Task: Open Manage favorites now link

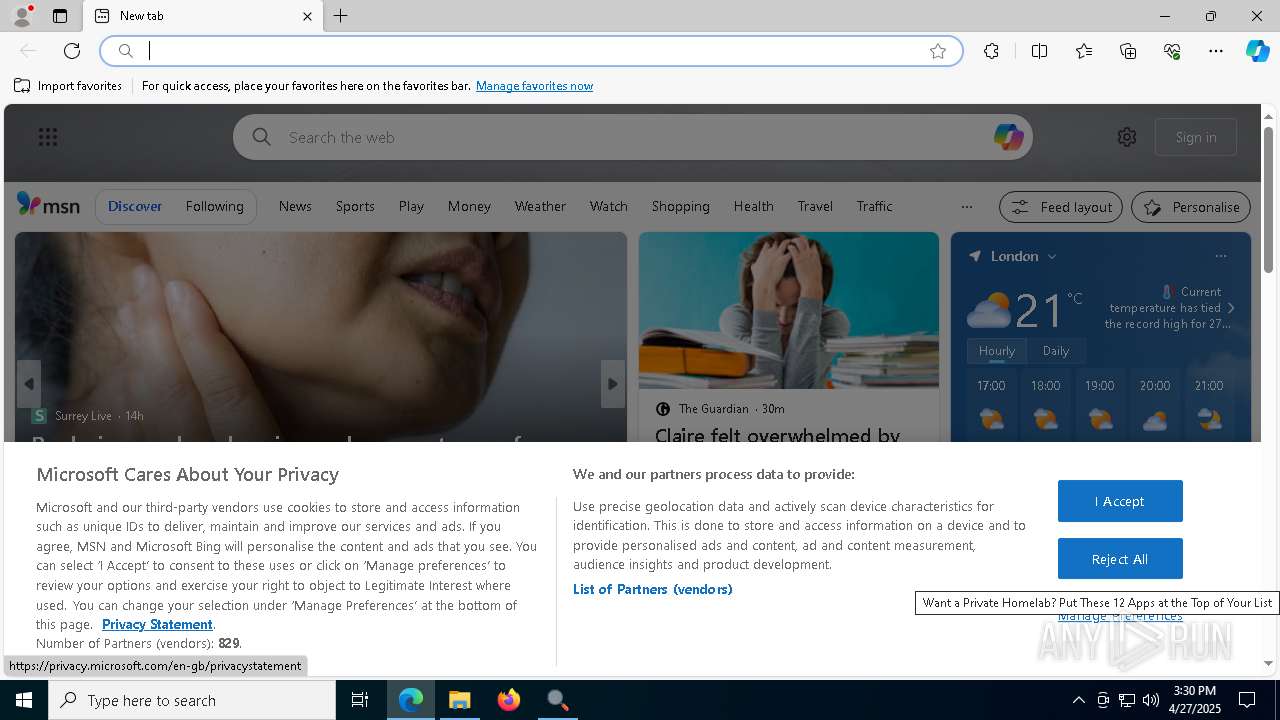Action: pyautogui.click(x=534, y=86)
